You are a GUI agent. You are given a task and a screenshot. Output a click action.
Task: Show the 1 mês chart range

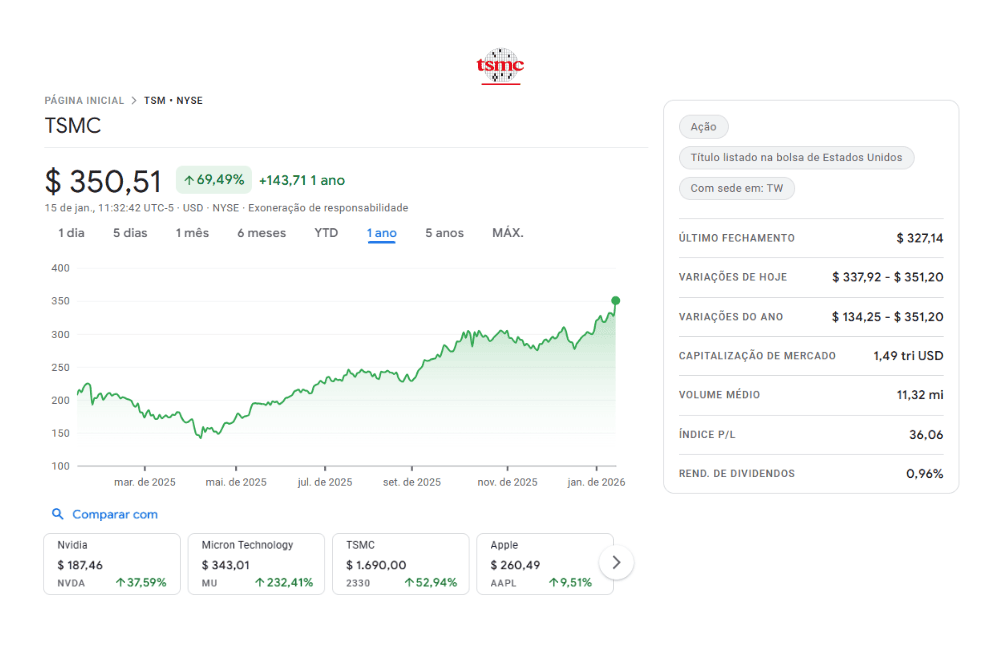(192, 233)
